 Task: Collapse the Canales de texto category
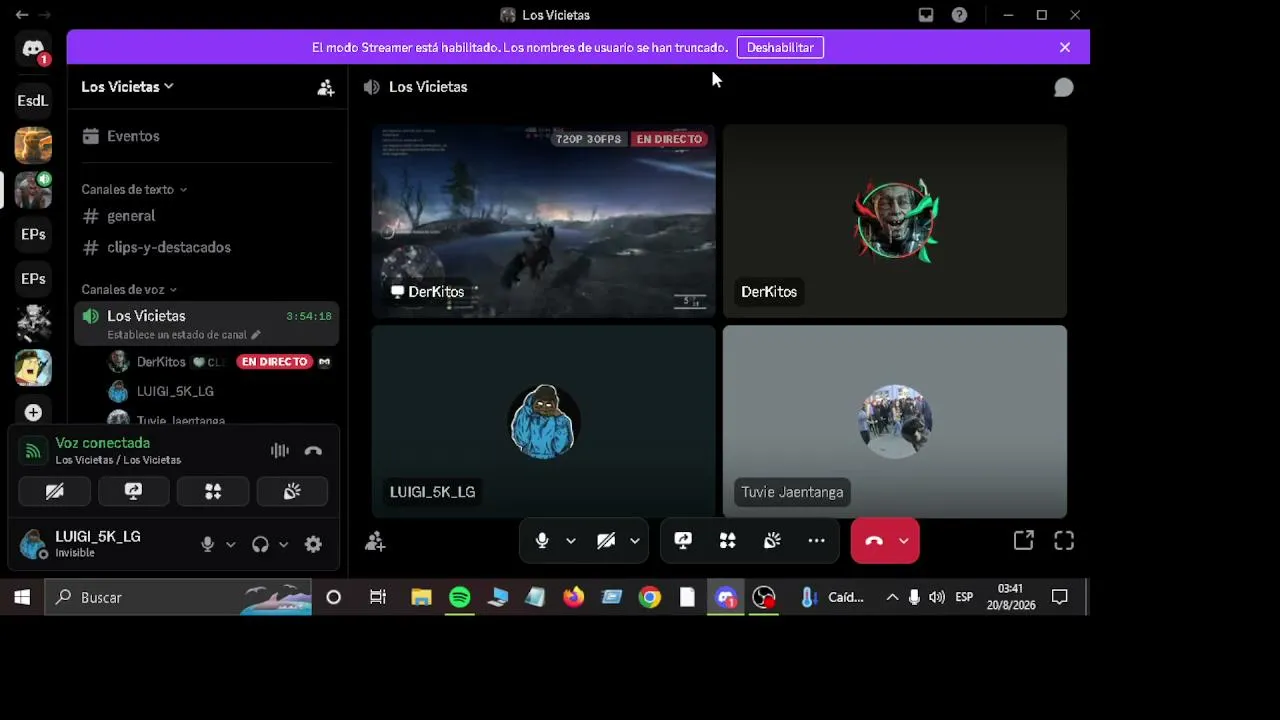(134, 189)
